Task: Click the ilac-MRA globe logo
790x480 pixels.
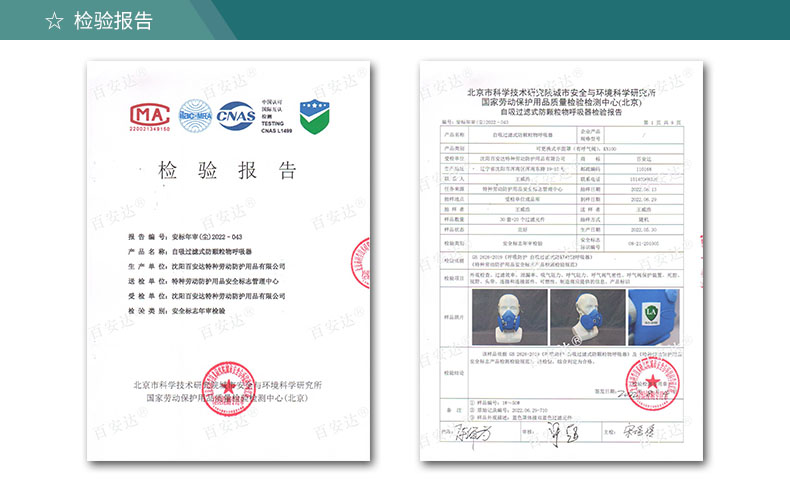Action: pyautogui.click(x=195, y=116)
